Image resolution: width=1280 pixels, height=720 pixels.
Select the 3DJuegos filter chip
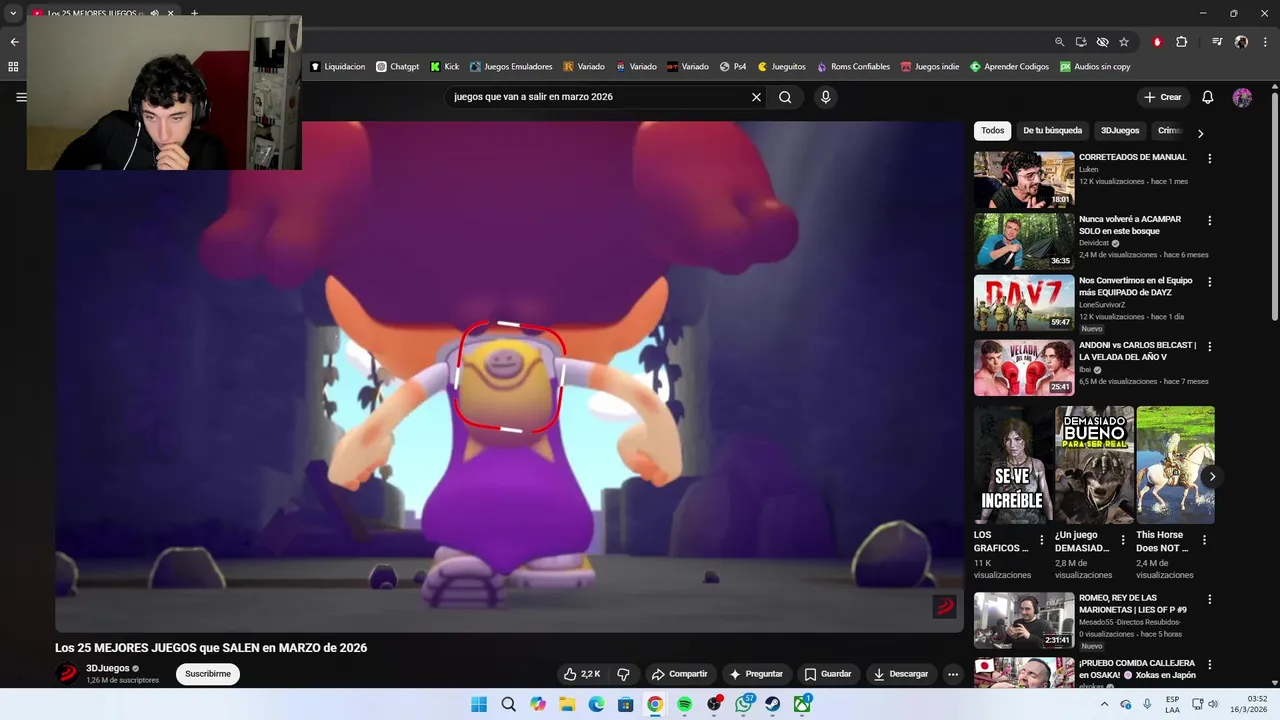click(x=1120, y=131)
